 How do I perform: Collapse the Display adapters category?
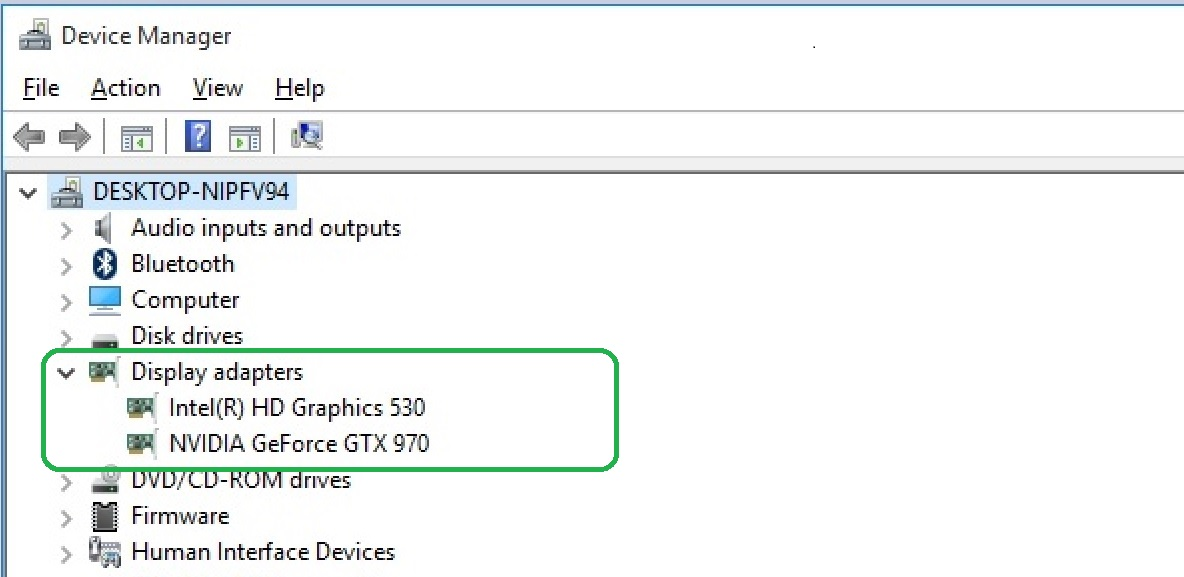[66, 373]
